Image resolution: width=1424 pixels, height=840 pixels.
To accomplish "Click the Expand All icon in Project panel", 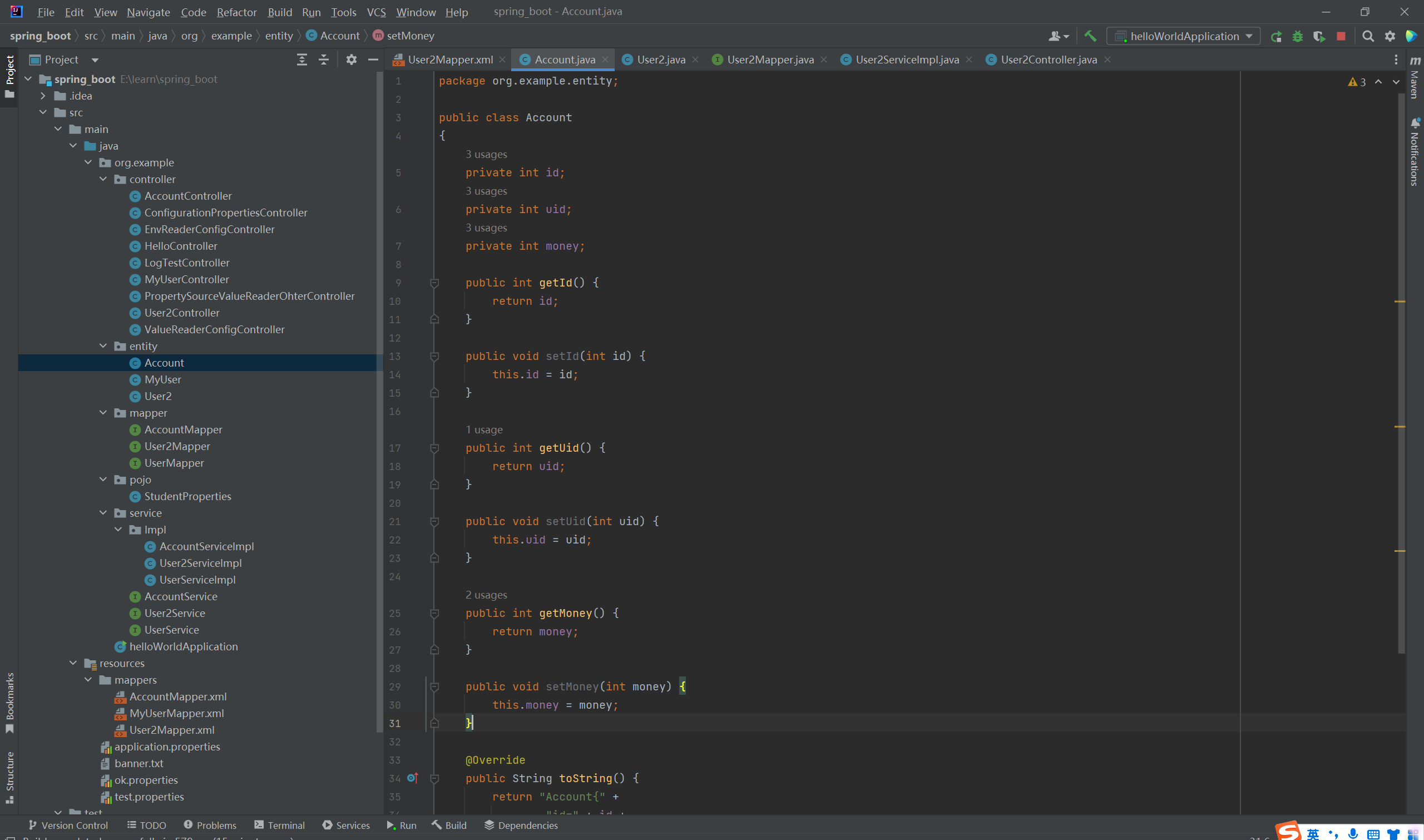I will pos(302,60).
